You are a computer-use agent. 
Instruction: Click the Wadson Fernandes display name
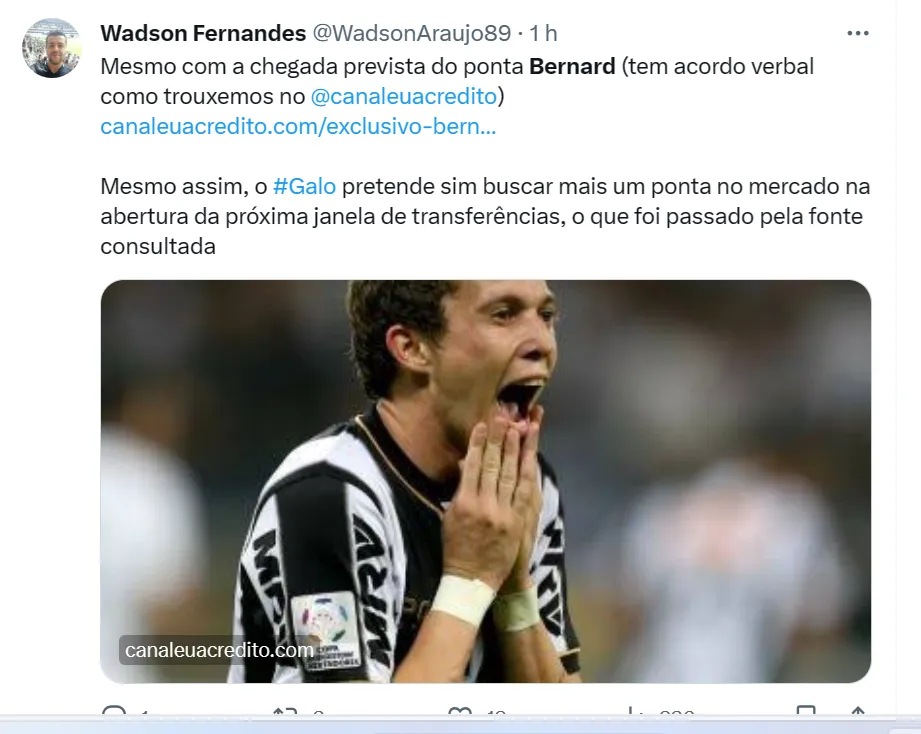[203, 33]
